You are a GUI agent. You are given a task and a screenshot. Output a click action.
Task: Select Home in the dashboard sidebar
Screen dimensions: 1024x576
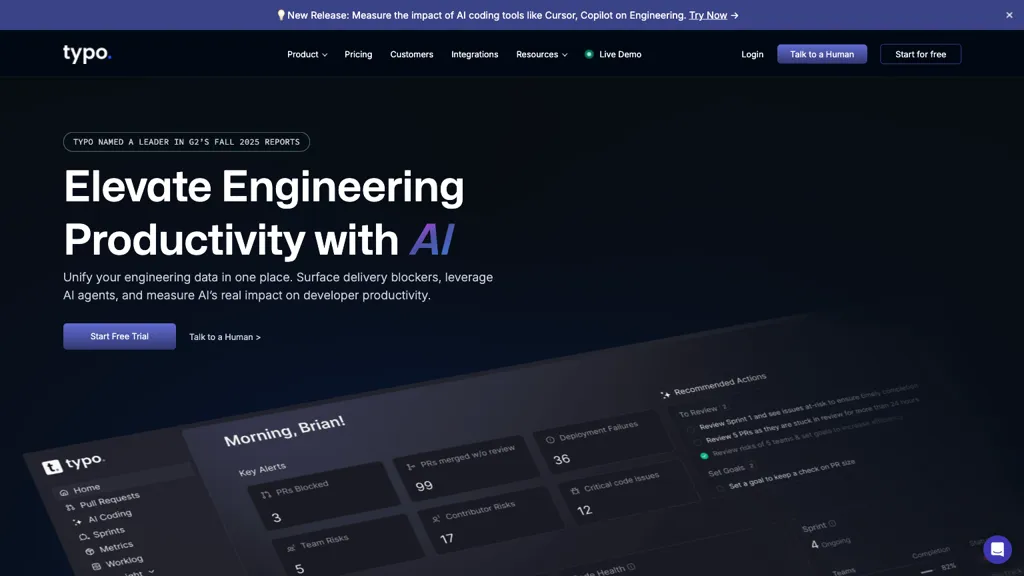point(86,488)
